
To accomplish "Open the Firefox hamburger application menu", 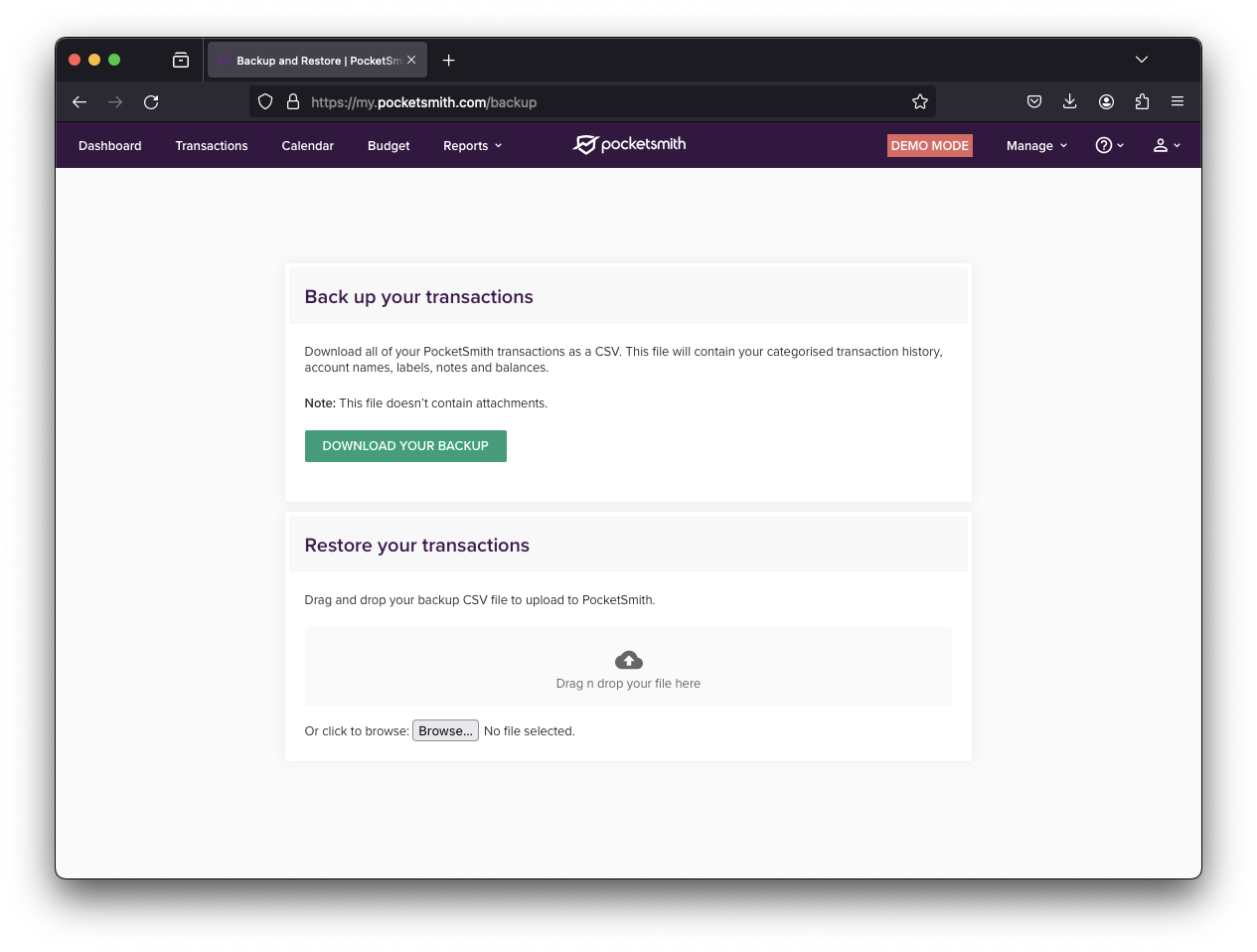I will pos(1178,101).
